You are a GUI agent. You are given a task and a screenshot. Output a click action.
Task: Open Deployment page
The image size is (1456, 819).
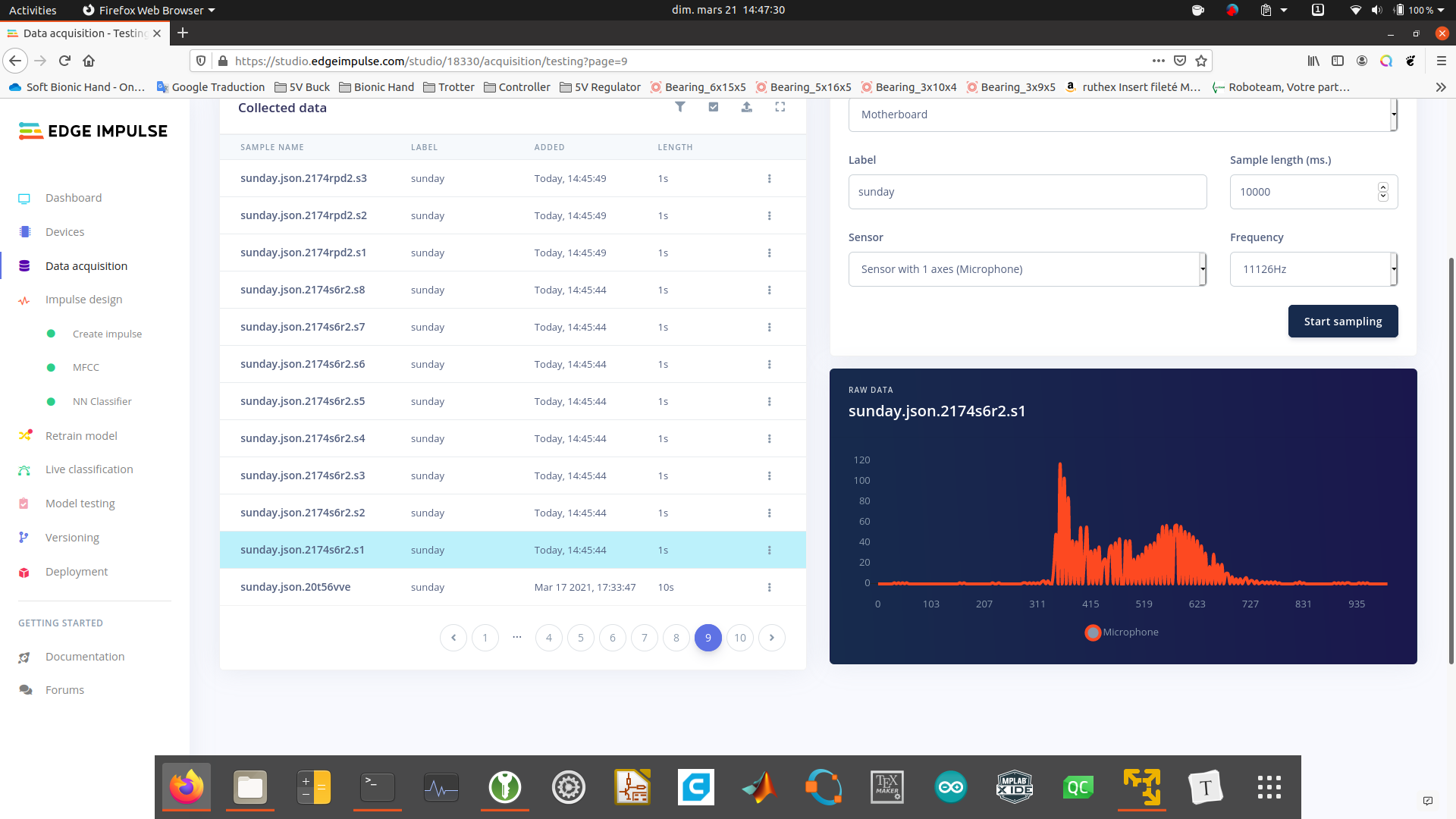point(77,572)
